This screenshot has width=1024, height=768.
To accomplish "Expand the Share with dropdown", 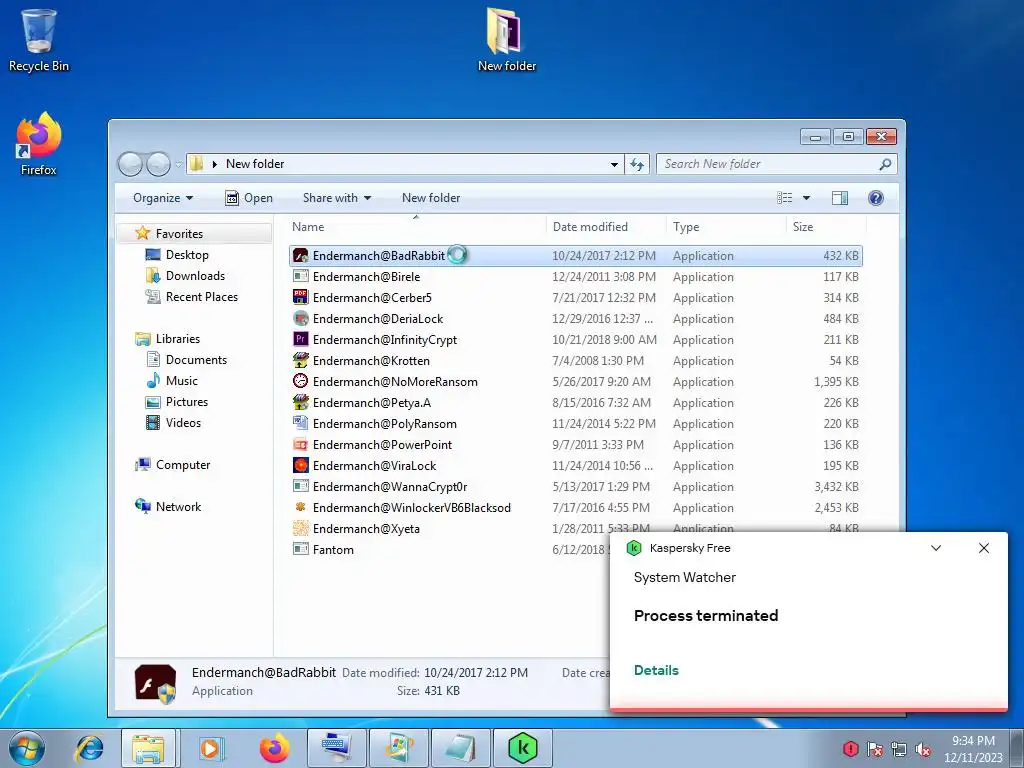I will [337, 198].
